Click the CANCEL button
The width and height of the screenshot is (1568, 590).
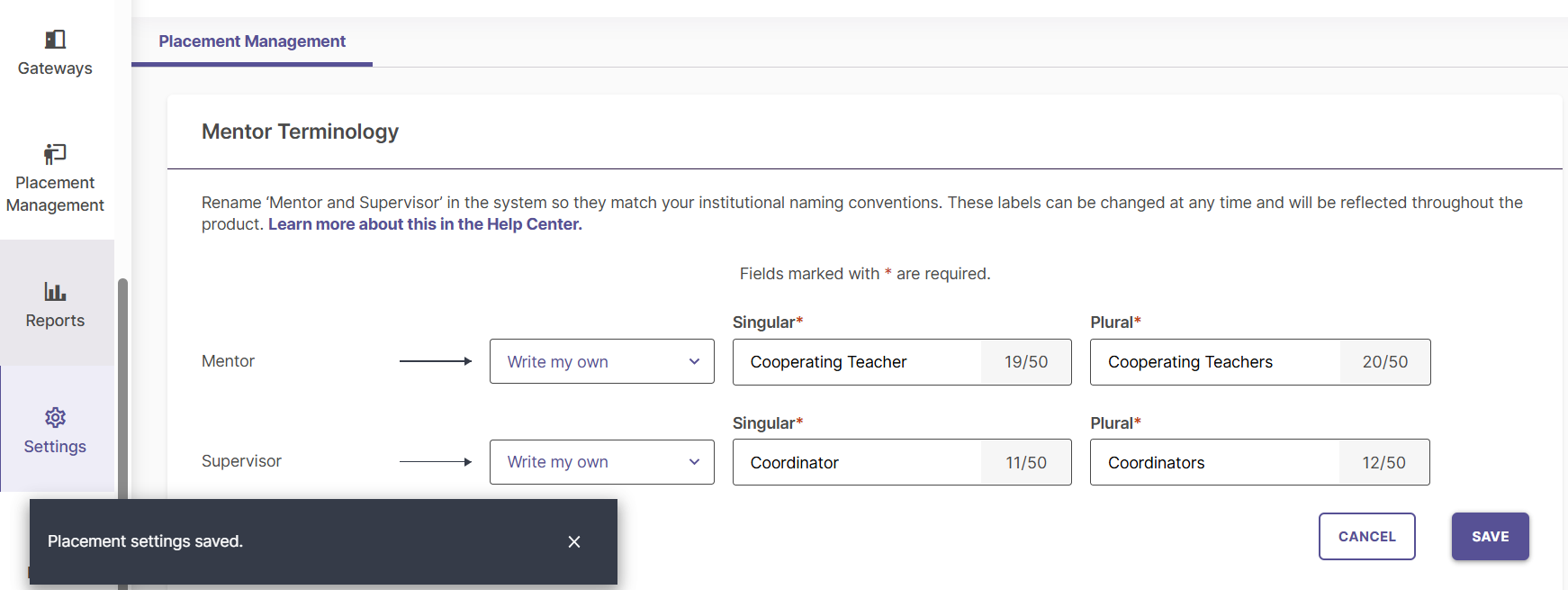pos(1367,536)
